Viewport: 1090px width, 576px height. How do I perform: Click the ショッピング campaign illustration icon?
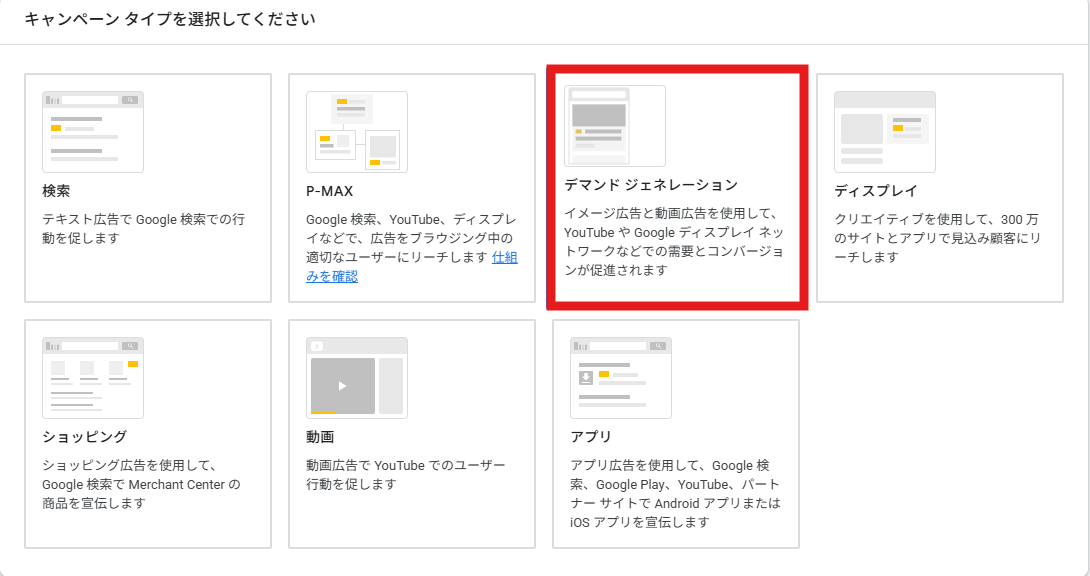click(x=93, y=377)
